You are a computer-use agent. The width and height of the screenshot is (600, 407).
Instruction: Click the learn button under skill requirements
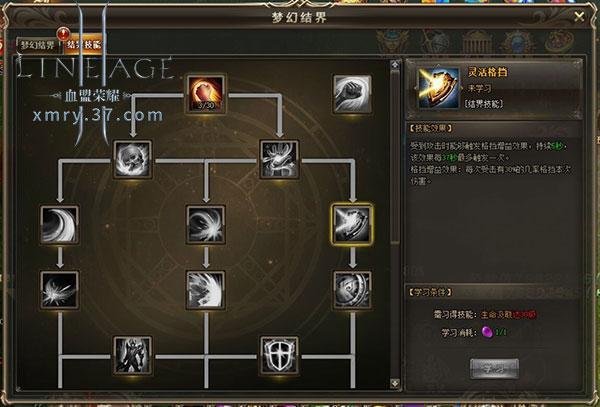pos(494,369)
